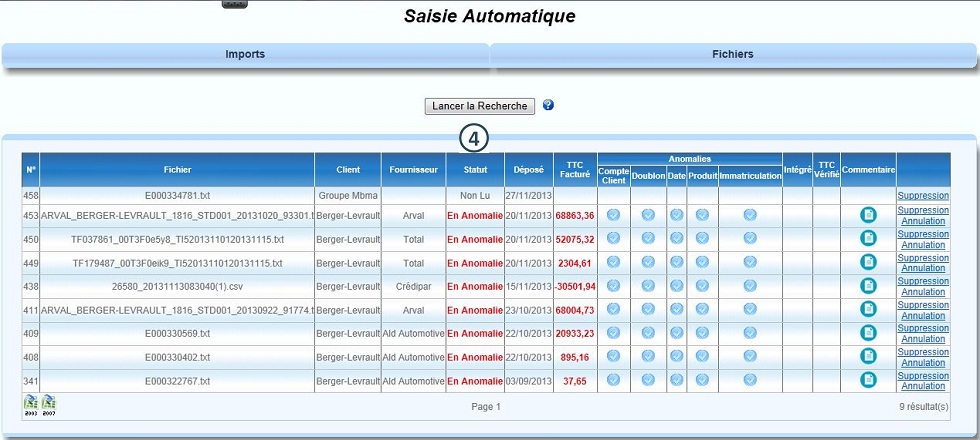Click Immatriculation anomaly icon for row 438
Viewport: 980px width, 440px height.
tap(749, 286)
